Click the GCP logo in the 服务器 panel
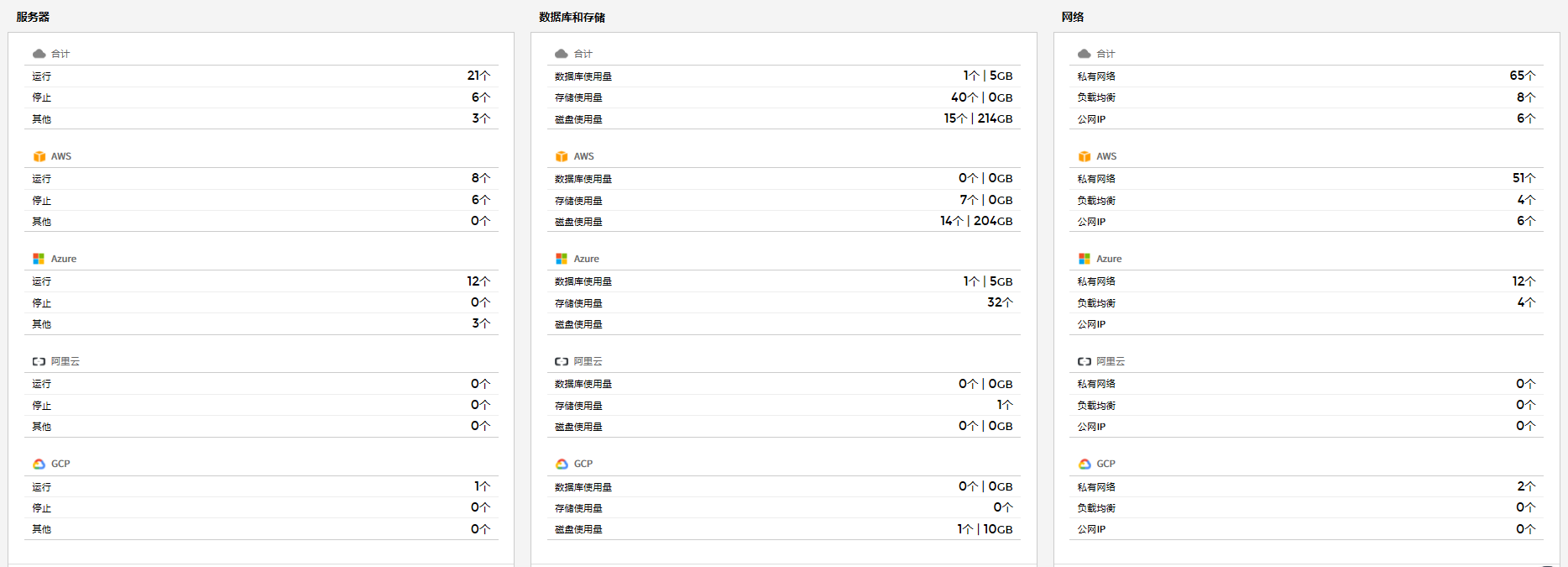The height and width of the screenshot is (567, 1568). point(39,464)
